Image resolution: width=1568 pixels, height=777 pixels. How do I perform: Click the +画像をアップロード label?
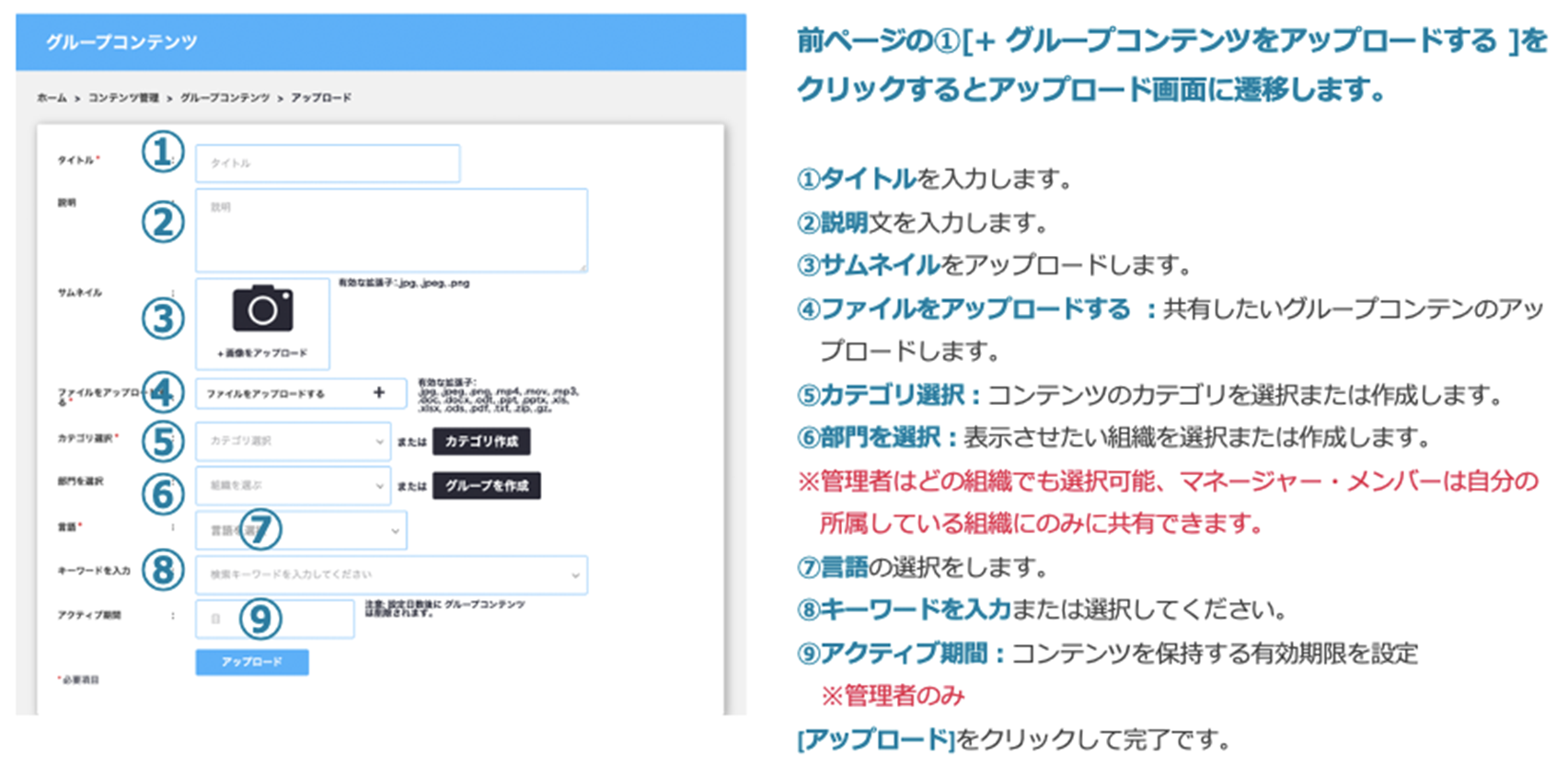click(x=262, y=353)
